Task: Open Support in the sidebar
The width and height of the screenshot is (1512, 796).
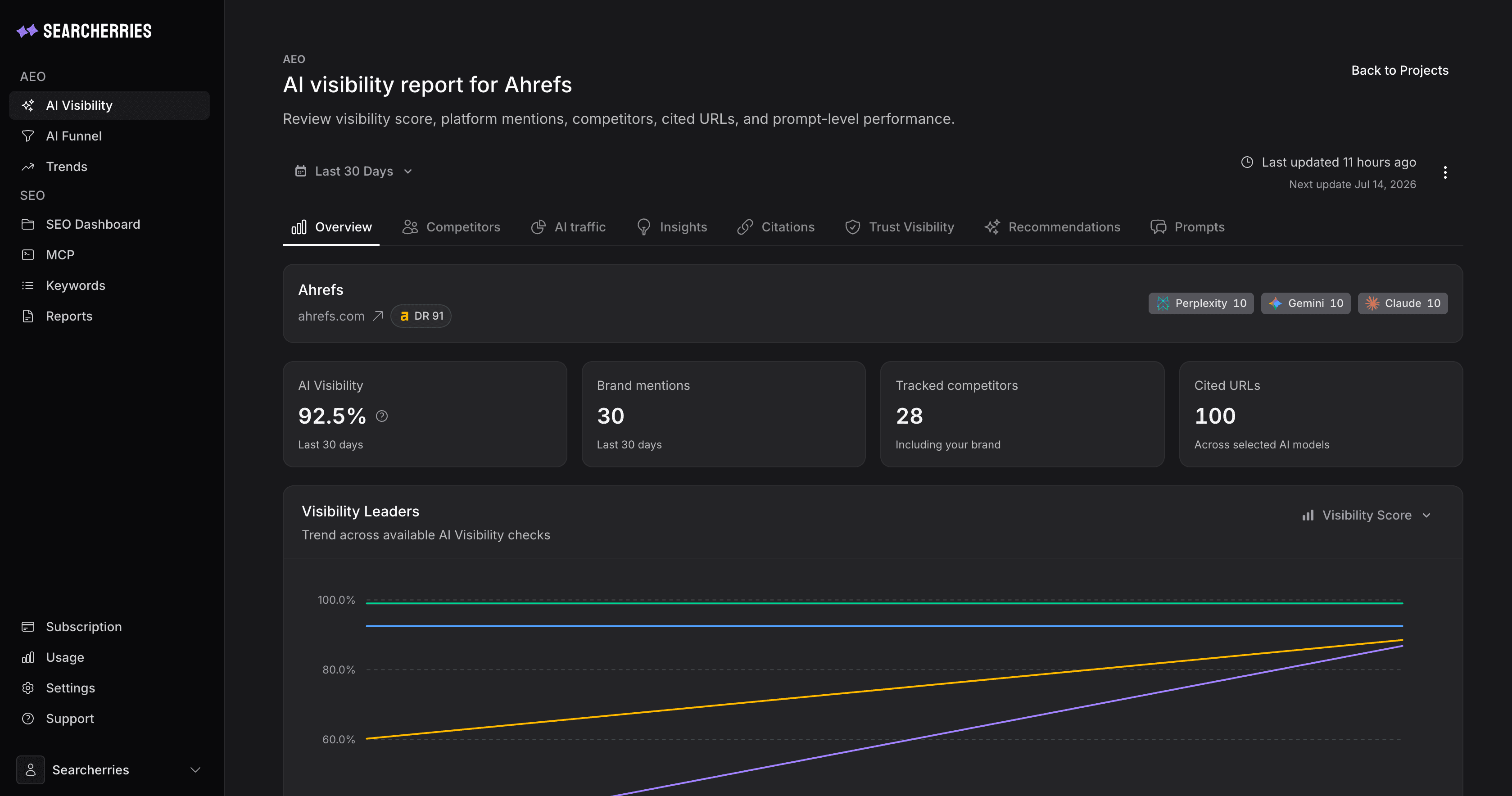Action: [x=109, y=719]
